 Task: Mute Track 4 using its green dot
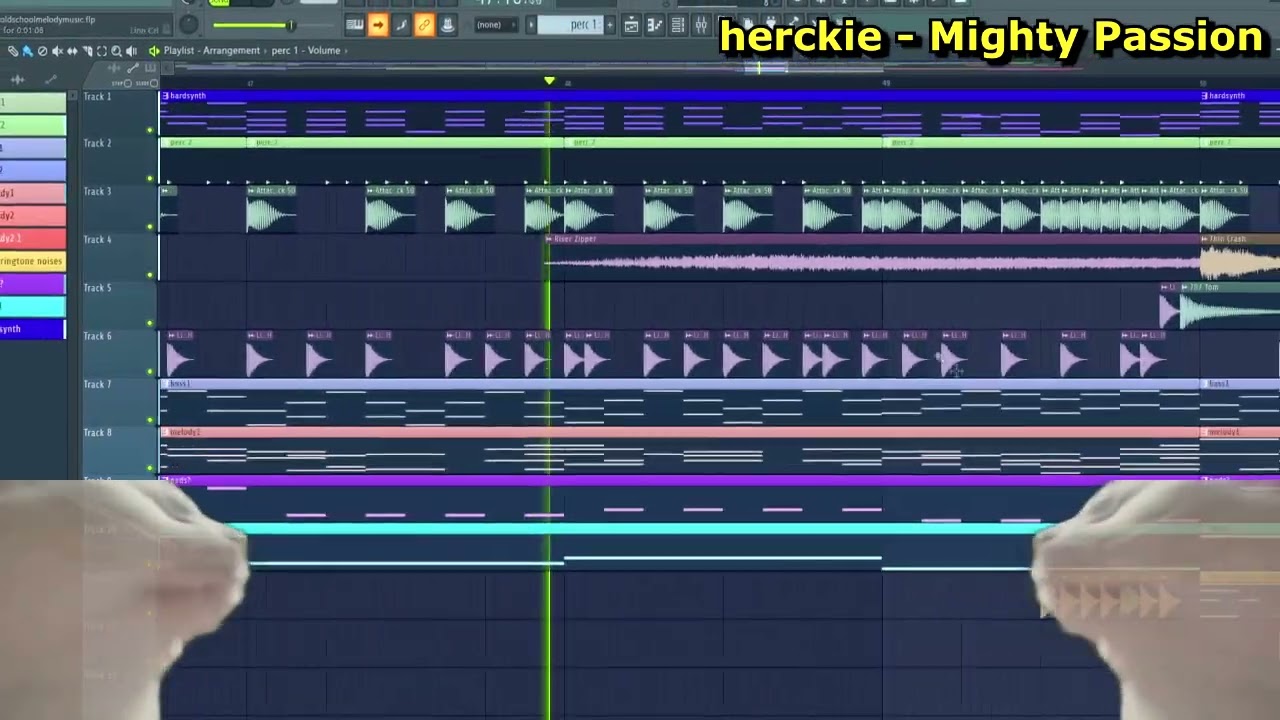[150, 274]
